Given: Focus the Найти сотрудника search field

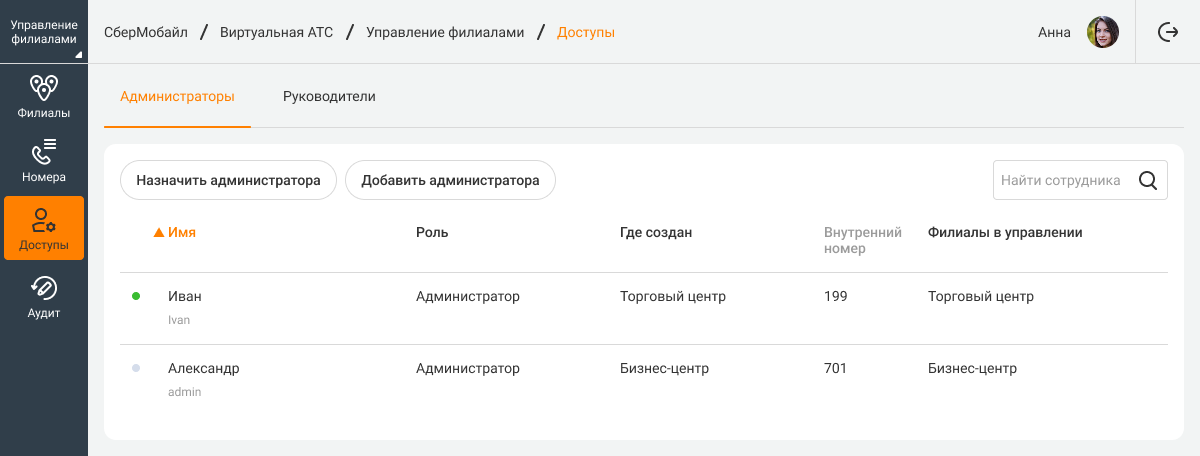Looking at the screenshot, I should pyautogui.click(x=1060, y=181).
